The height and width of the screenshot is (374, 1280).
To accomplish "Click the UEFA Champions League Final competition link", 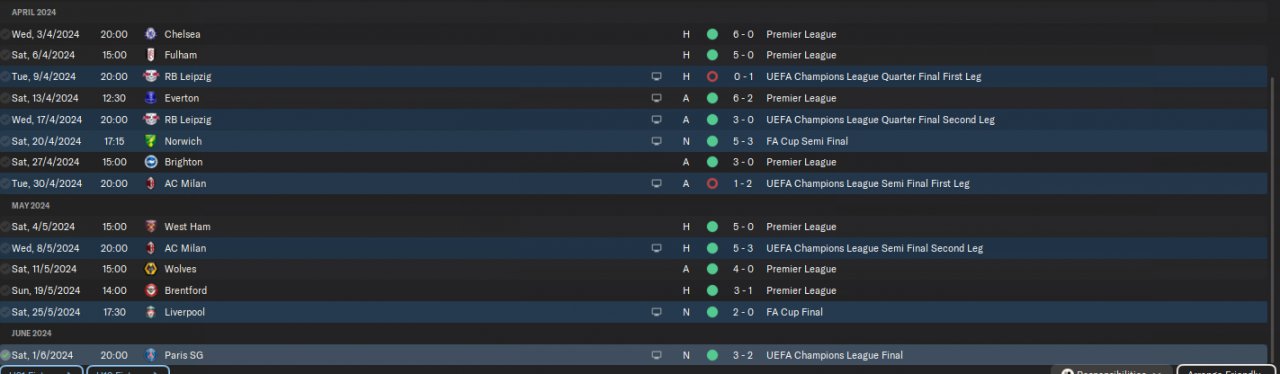I will click(834, 355).
